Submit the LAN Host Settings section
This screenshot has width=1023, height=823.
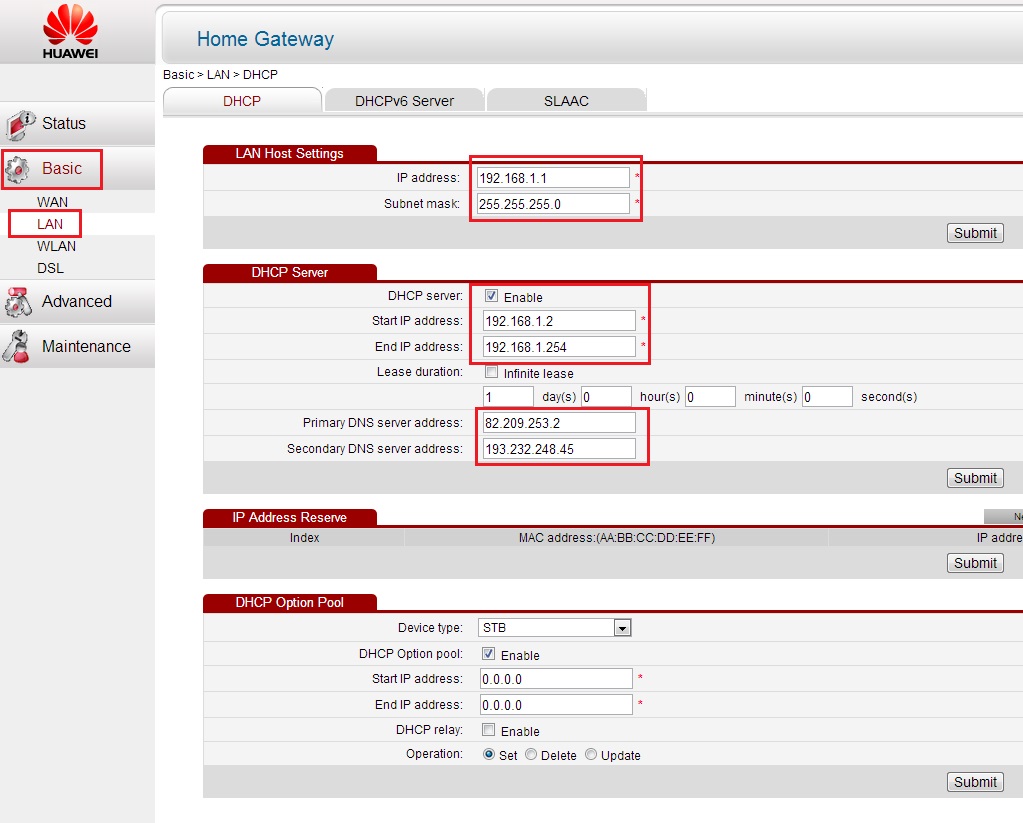(974, 233)
